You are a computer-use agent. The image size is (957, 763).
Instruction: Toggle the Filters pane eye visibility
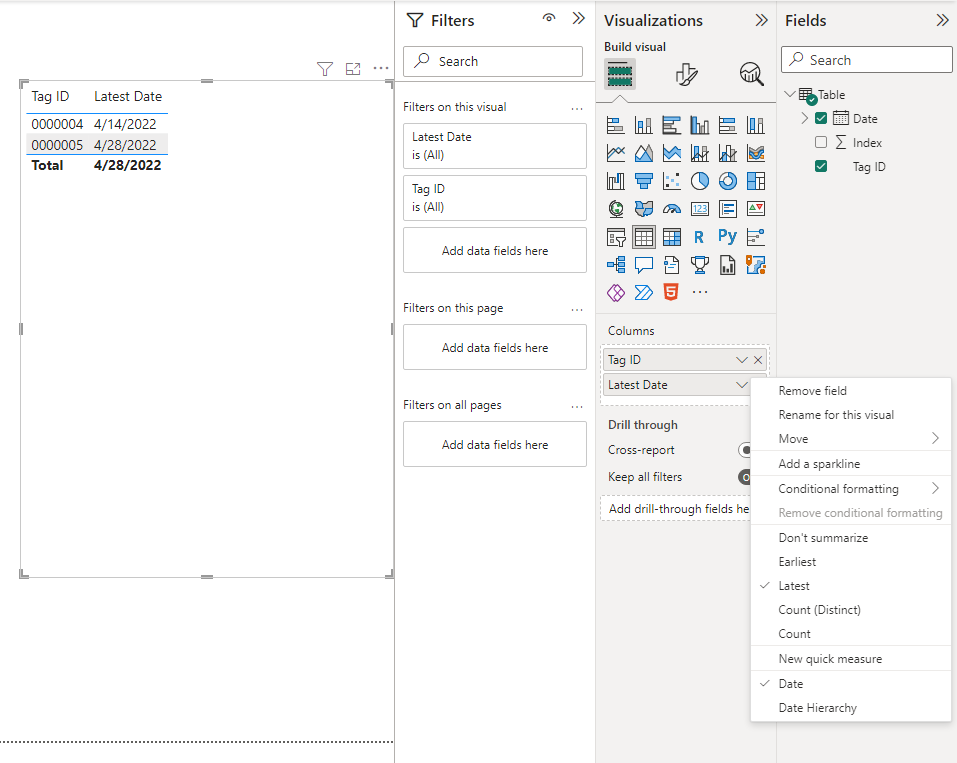click(x=549, y=18)
